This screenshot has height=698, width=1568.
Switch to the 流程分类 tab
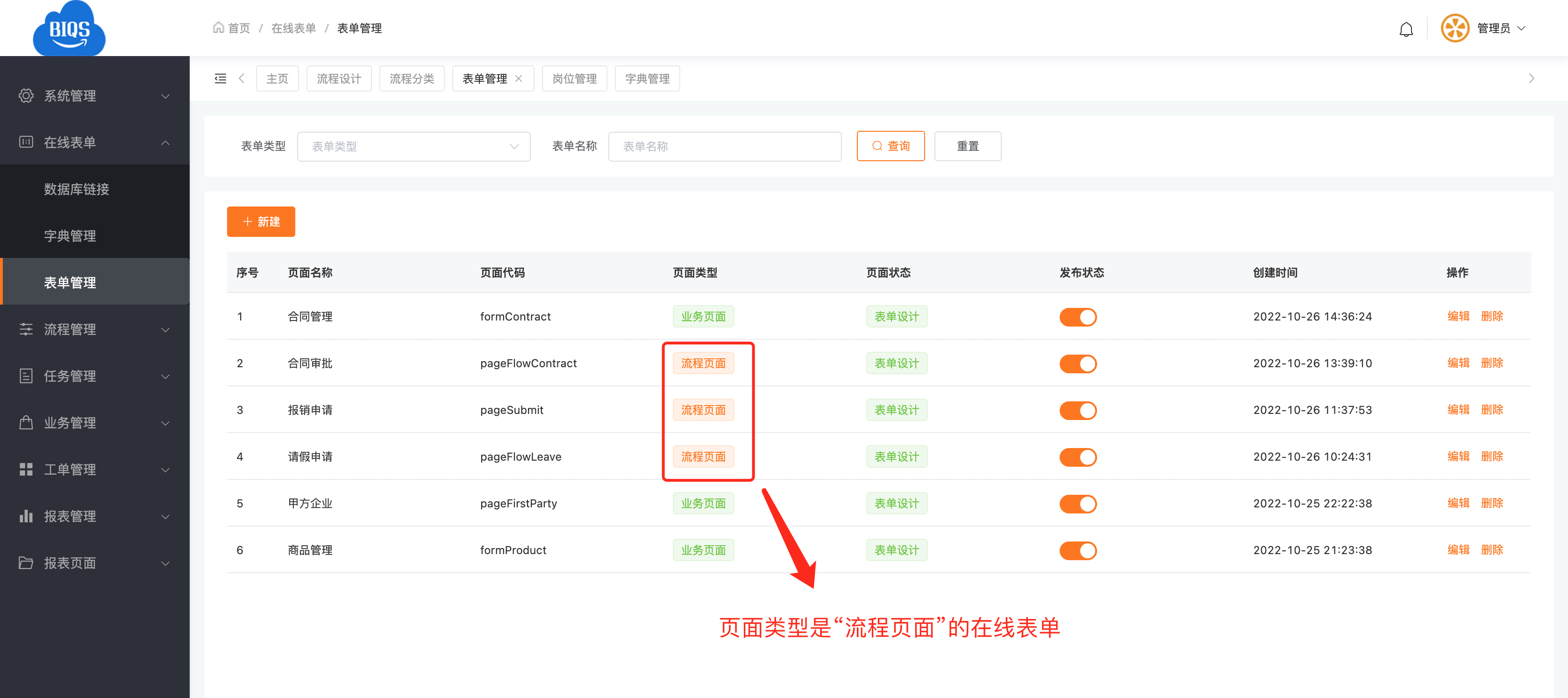(x=412, y=78)
